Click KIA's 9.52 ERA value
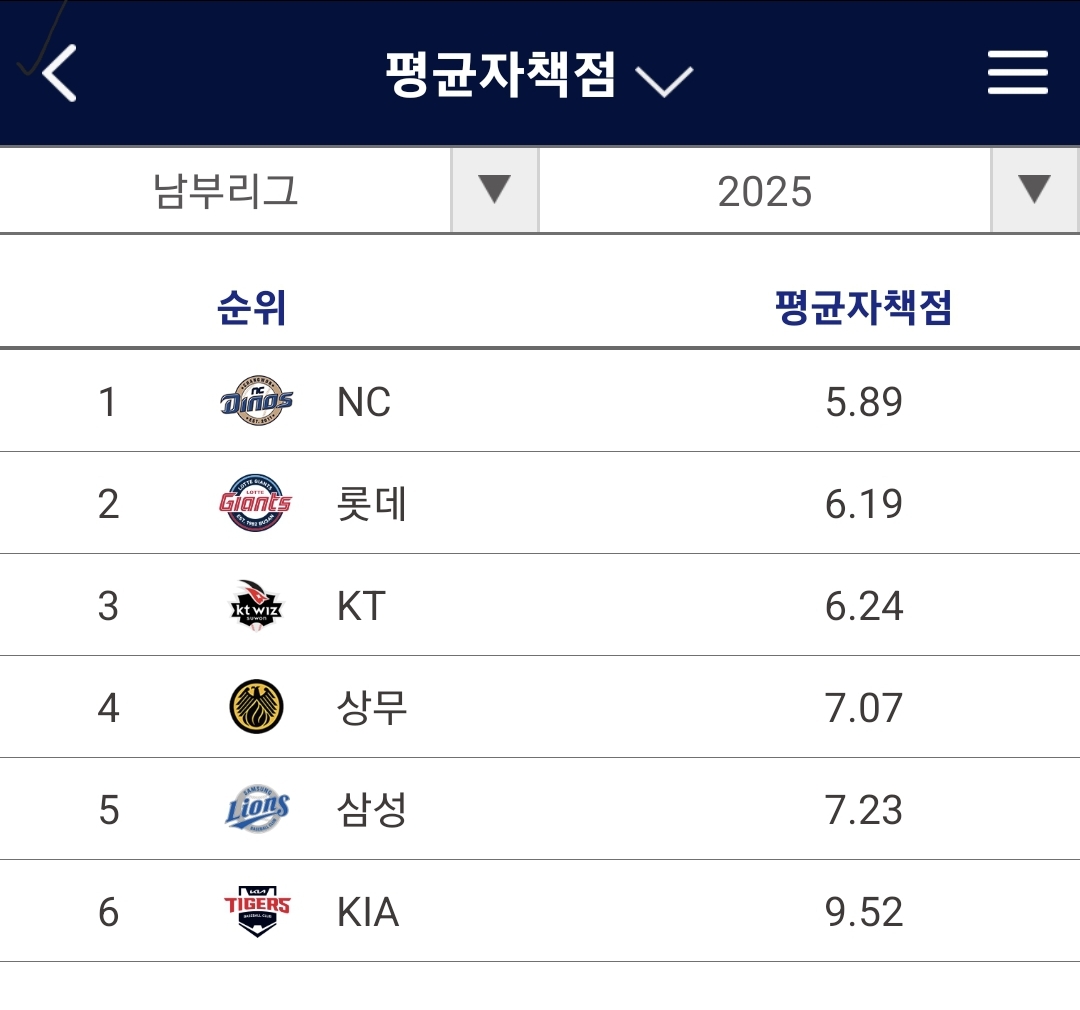1080x1010 pixels. (x=864, y=912)
